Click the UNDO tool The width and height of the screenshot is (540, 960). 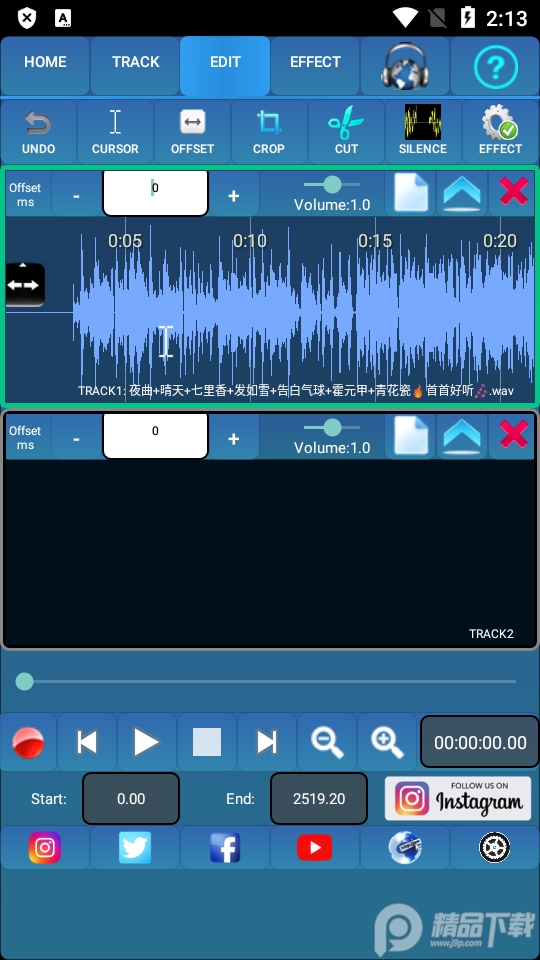(x=39, y=132)
